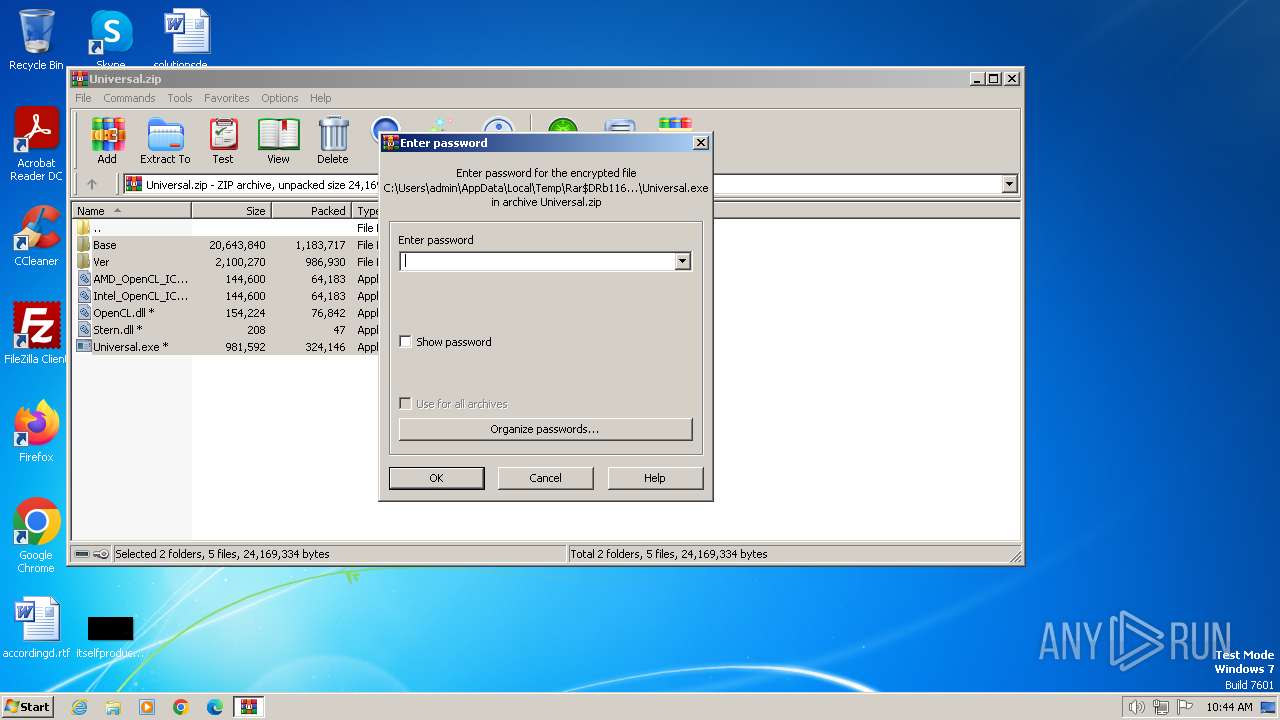The height and width of the screenshot is (720, 1280).
Task: Open the Recycle Bin desktop icon
Action: 36,40
